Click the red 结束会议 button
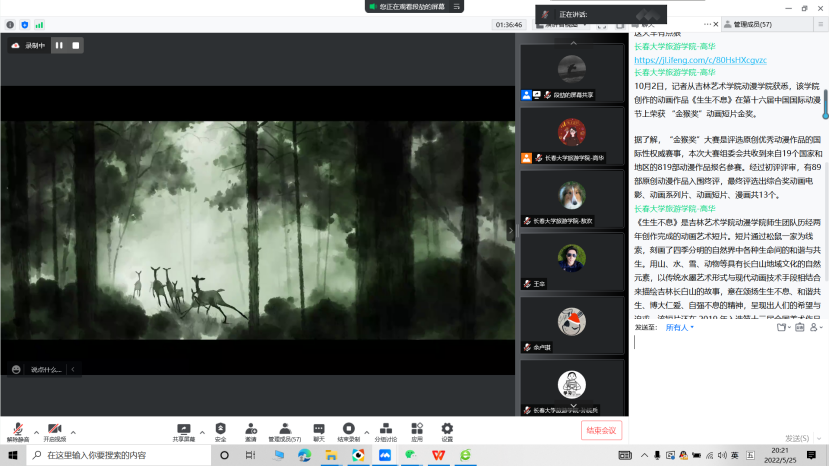Screen dimensions: 829x466 tap(601, 431)
